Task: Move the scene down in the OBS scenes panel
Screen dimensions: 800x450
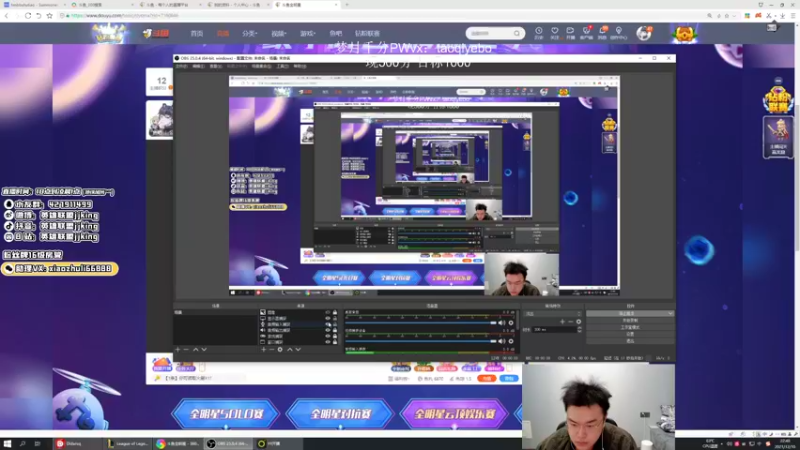Action: 204,349
